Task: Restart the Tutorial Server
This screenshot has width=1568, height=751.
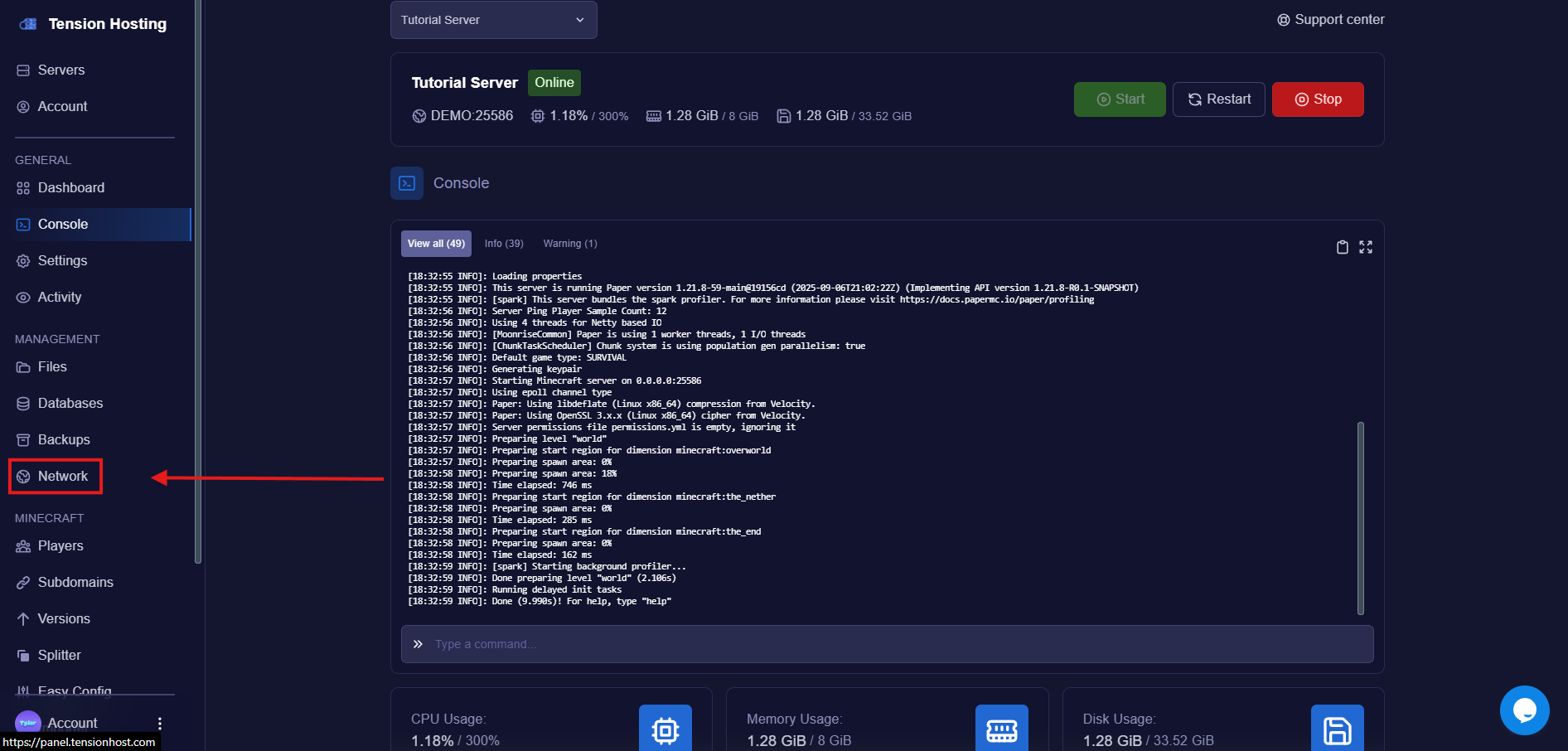Action: [1218, 99]
